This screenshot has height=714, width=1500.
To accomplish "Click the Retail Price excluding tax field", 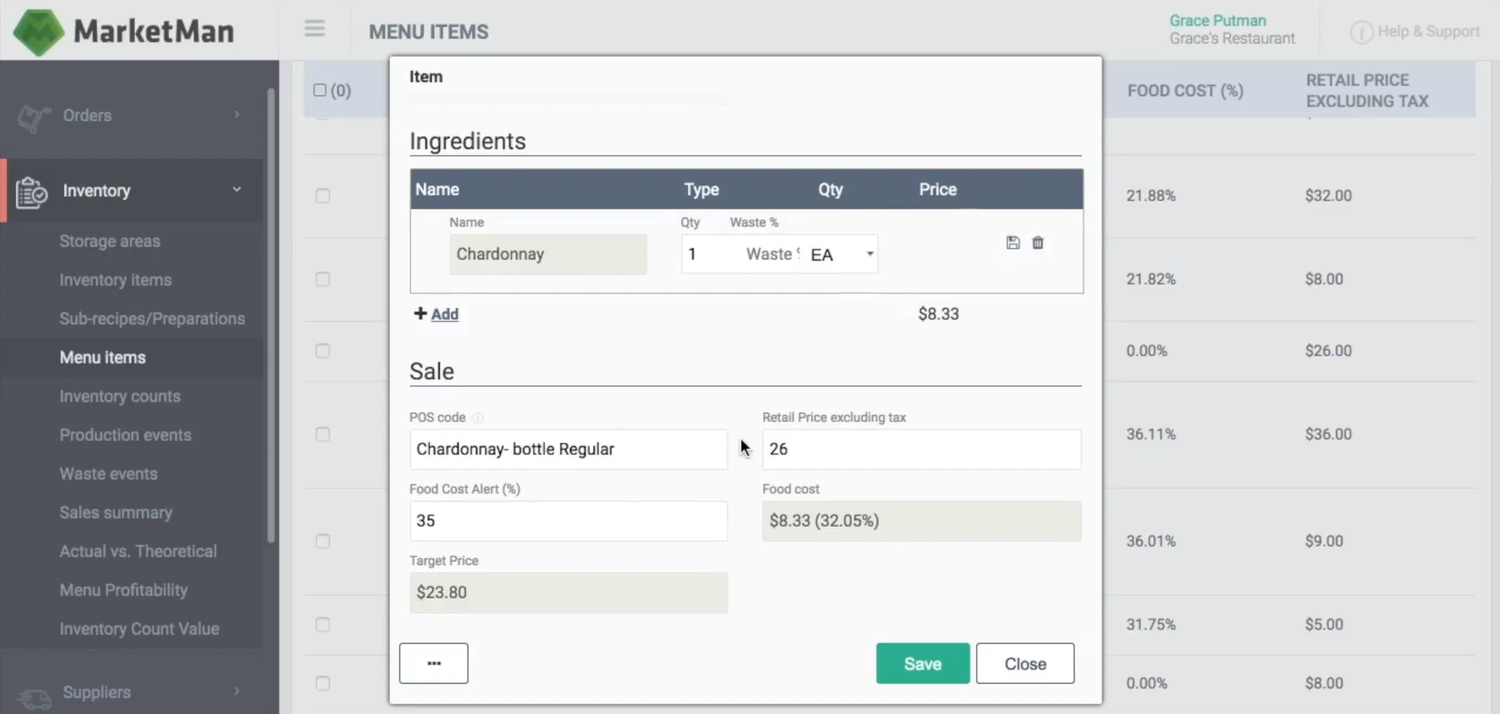I will point(920,449).
